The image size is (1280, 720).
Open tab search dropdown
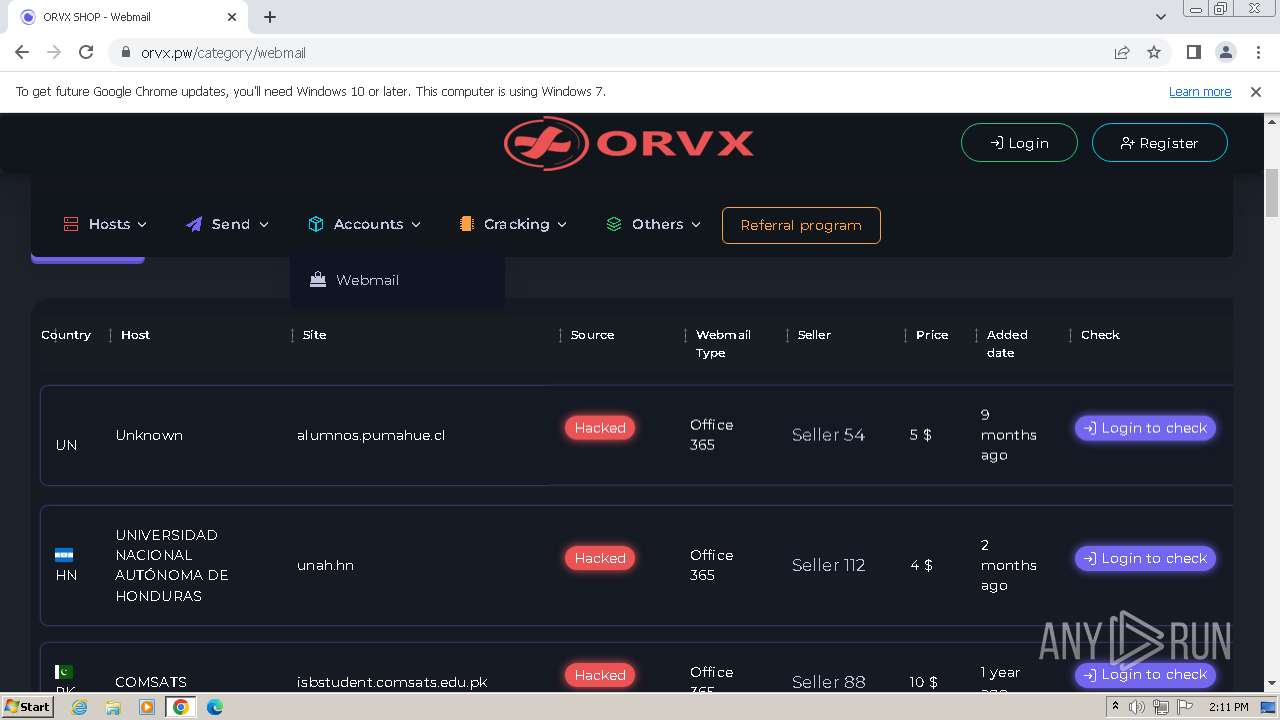tap(1161, 17)
